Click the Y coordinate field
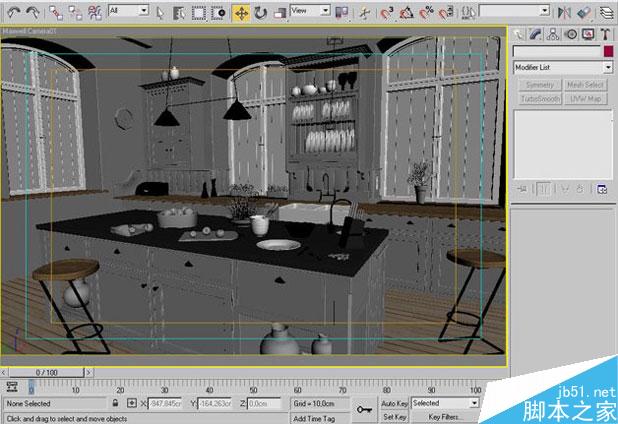 click(214, 404)
